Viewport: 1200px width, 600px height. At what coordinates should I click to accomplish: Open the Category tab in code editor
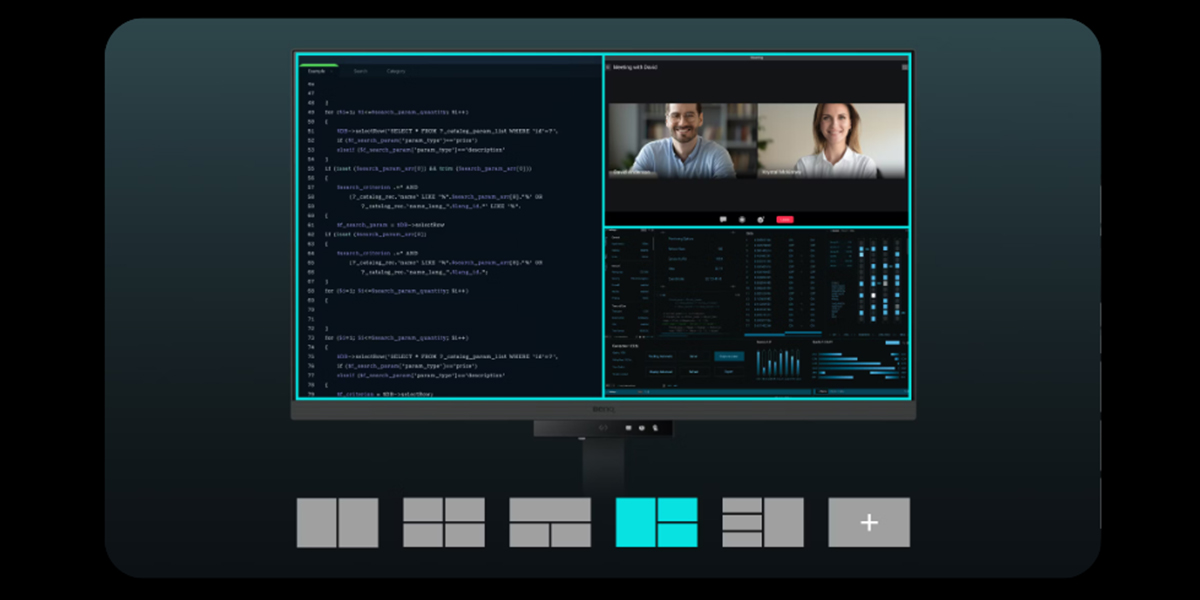point(396,71)
